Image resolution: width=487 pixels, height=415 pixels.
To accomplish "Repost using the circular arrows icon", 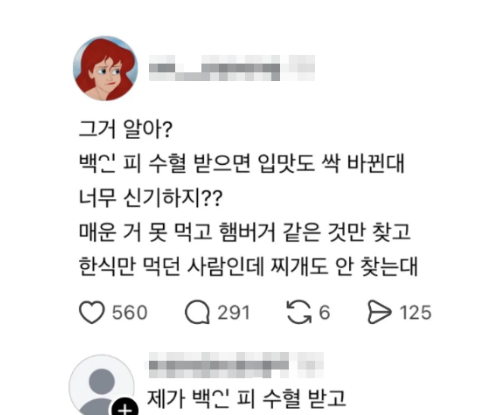I will (x=299, y=312).
